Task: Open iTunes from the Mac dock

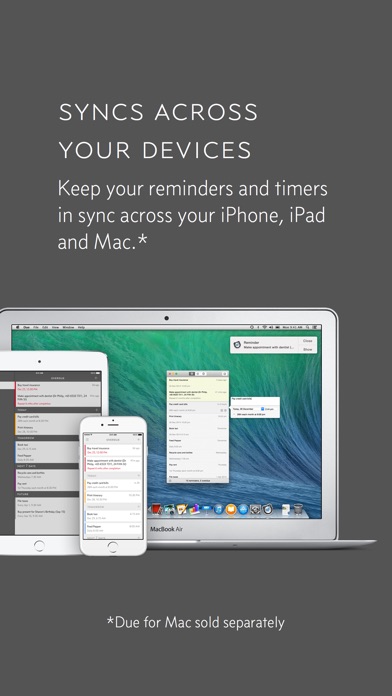Action: click(x=219, y=509)
